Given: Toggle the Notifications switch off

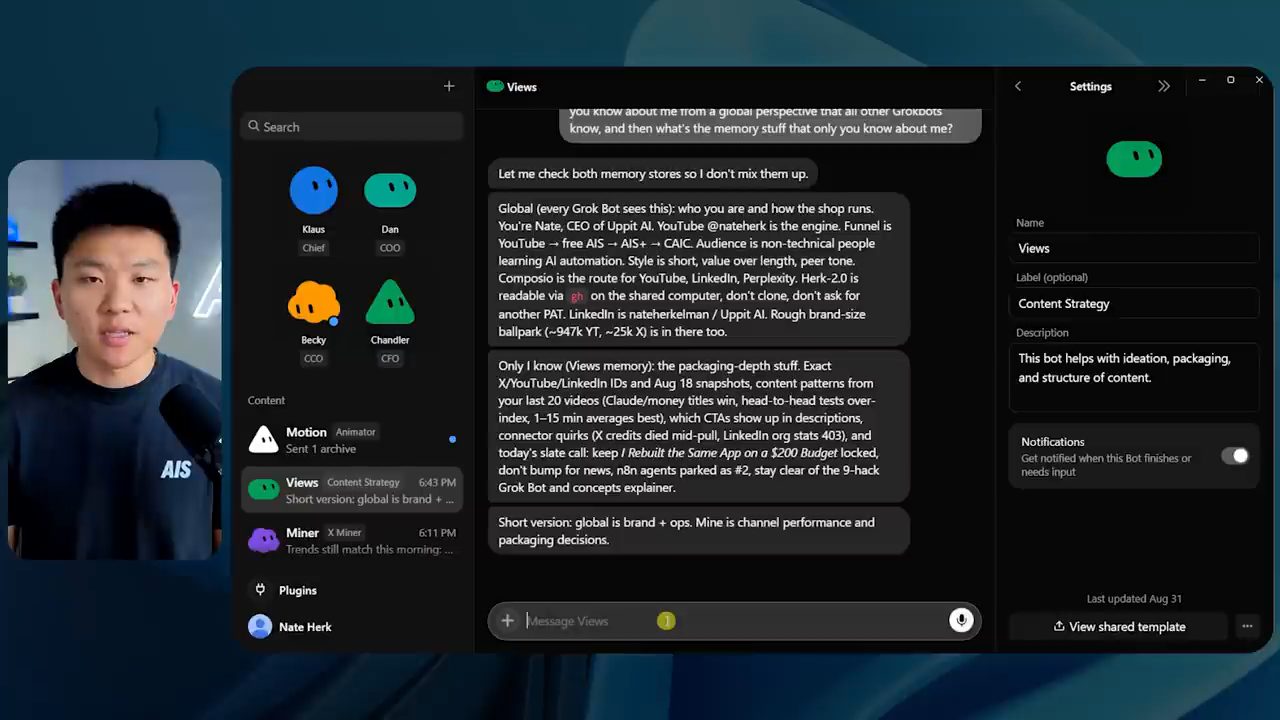Looking at the screenshot, I should pos(1235,456).
